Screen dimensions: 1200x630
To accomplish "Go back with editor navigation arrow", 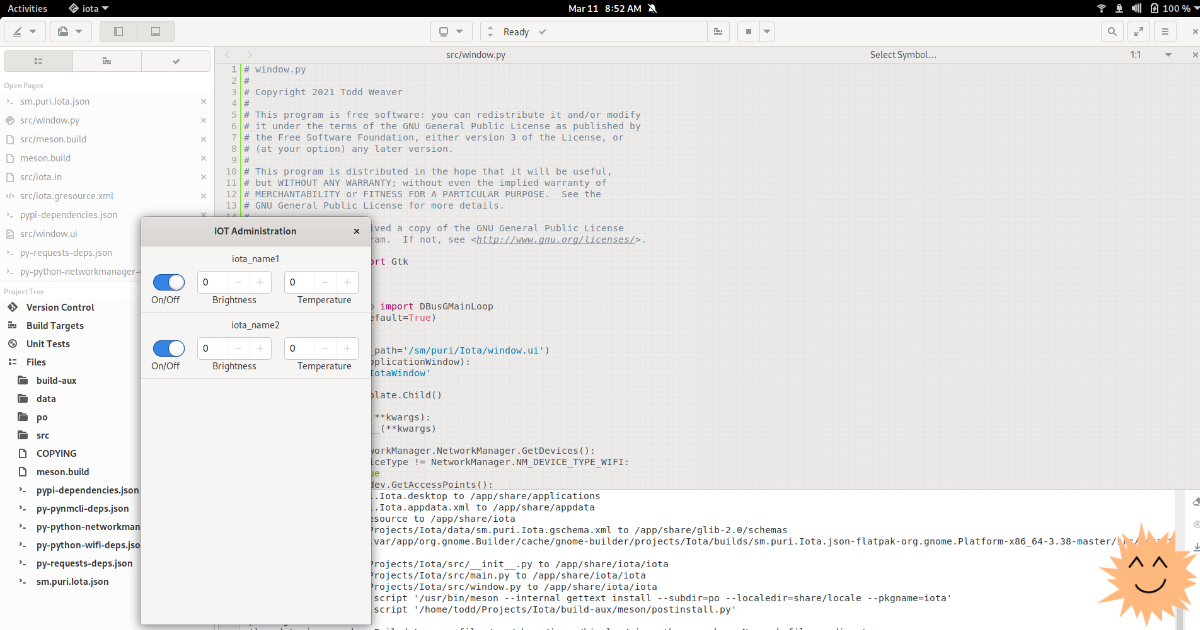I will point(227,55).
